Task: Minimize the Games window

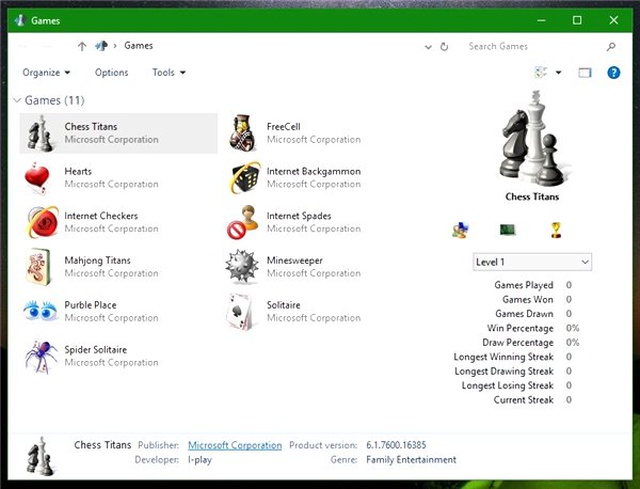Action: (541, 20)
